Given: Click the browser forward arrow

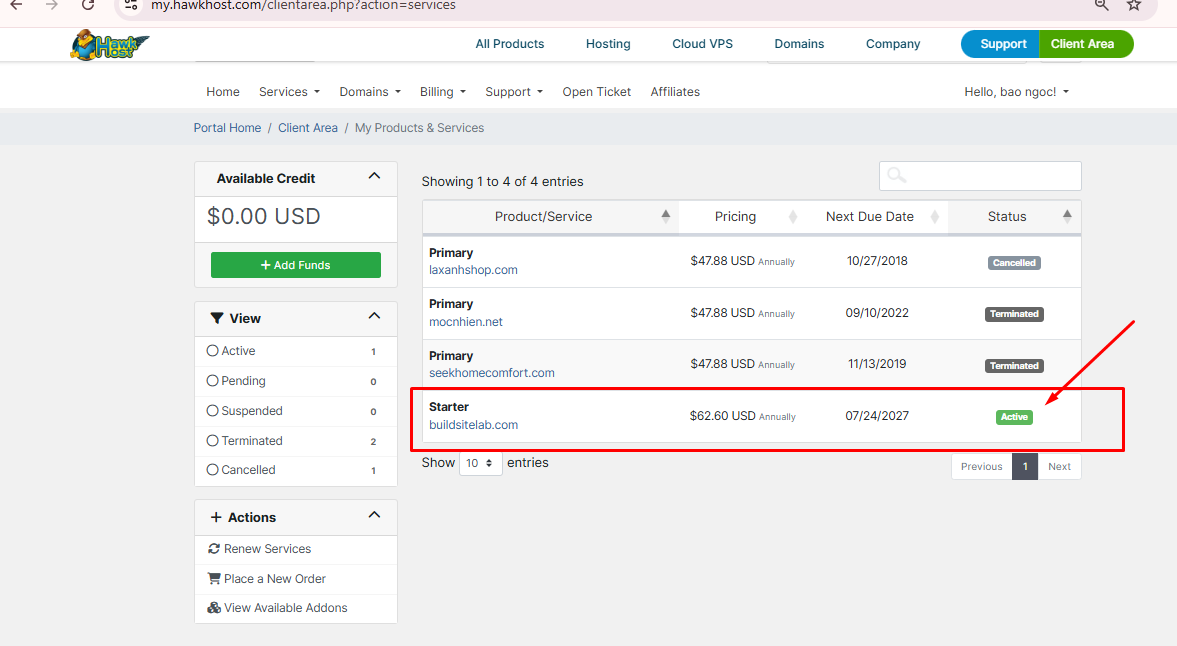Looking at the screenshot, I should (x=52, y=5).
